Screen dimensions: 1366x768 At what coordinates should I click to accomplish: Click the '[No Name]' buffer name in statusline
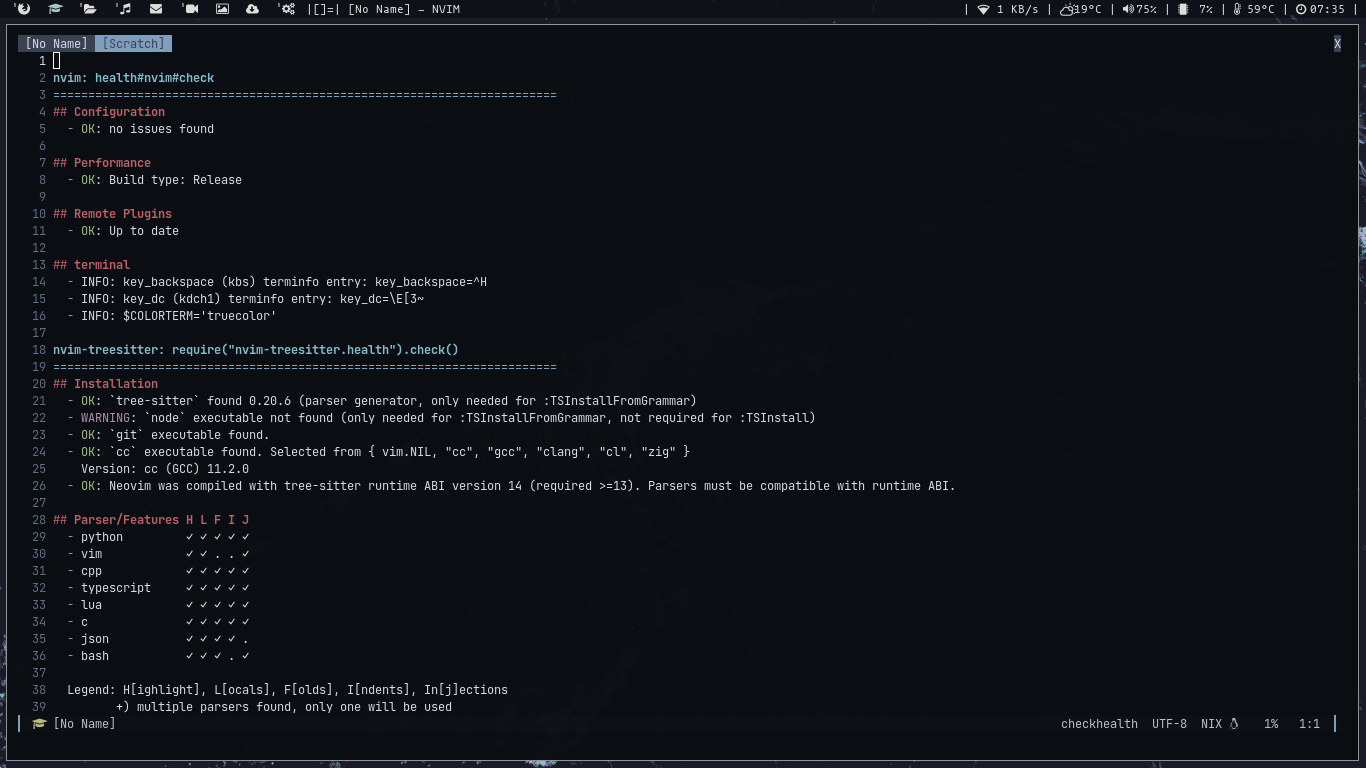(x=84, y=724)
